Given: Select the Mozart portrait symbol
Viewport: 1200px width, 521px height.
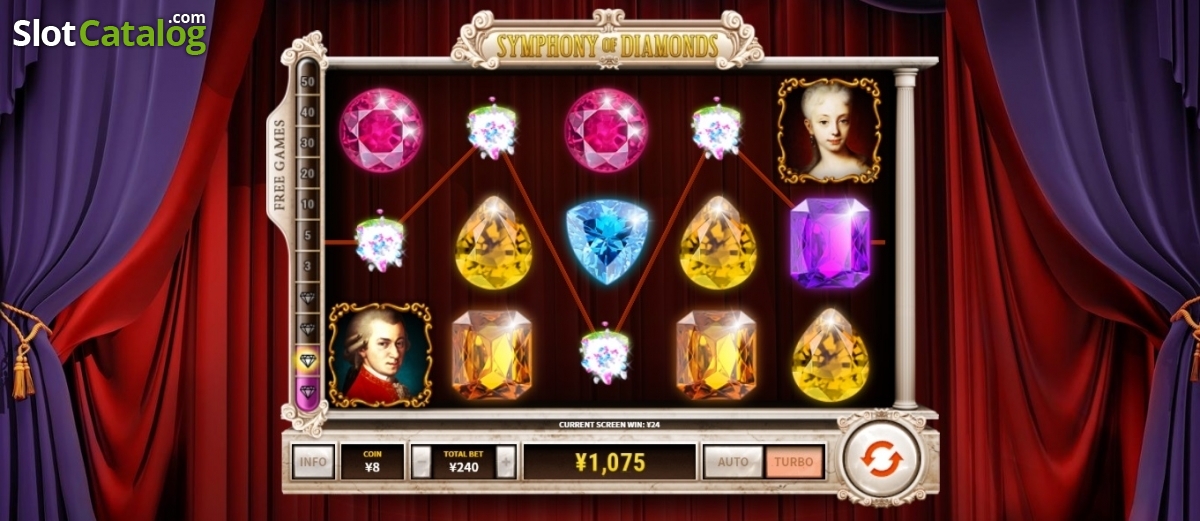Looking at the screenshot, I should pyautogui.click(x=380, y=355).
